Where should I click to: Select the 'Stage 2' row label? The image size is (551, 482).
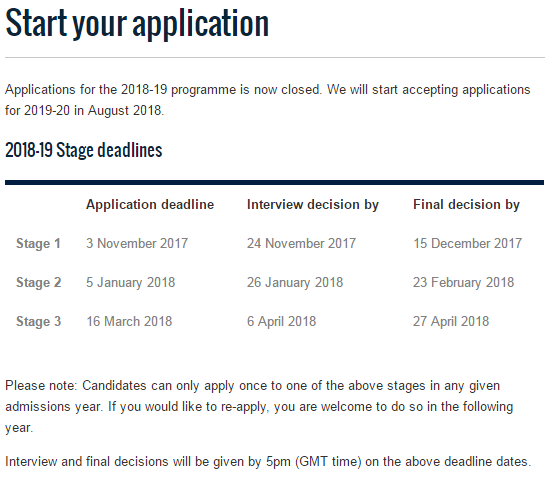[x=39, y=282]
